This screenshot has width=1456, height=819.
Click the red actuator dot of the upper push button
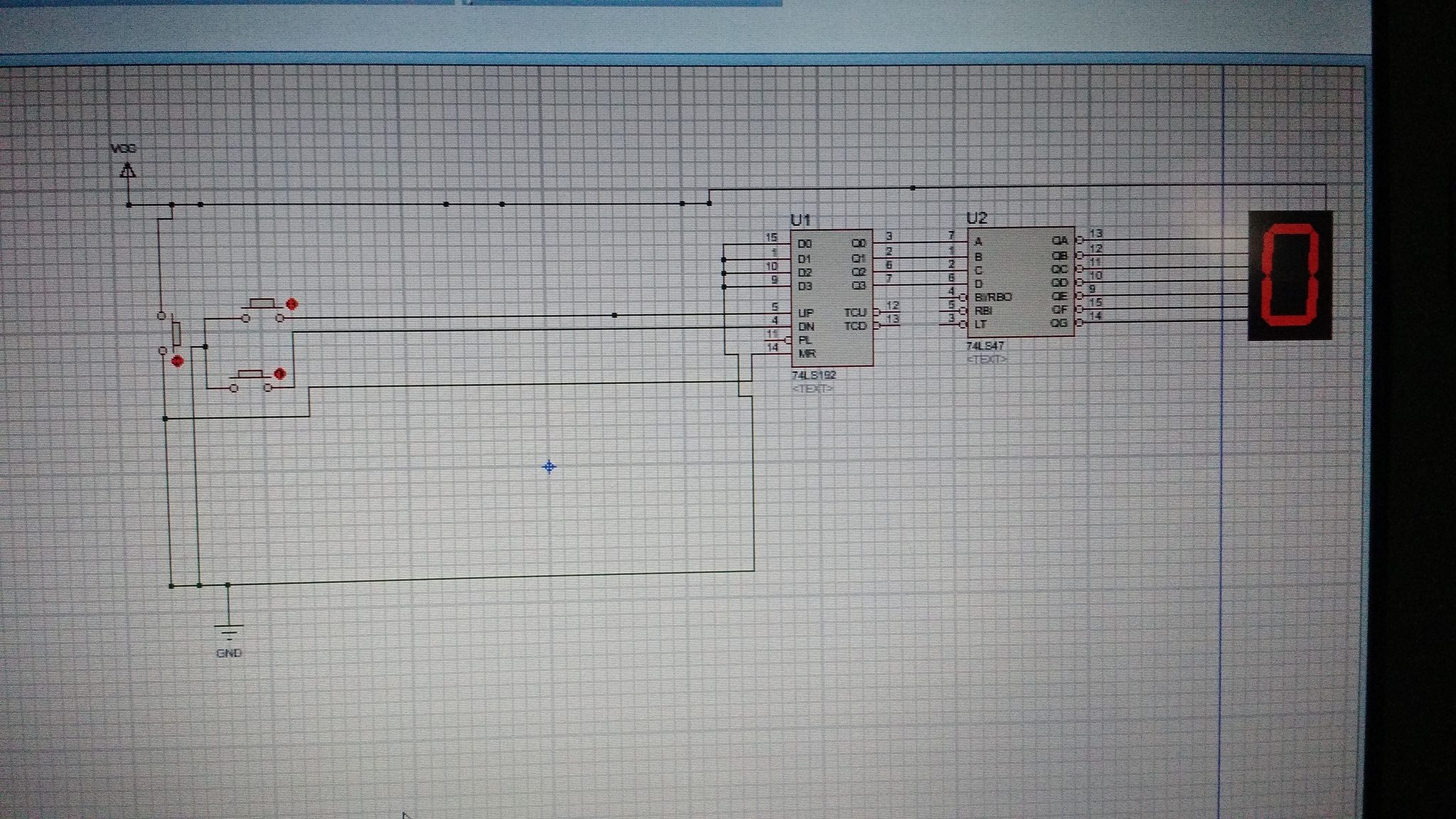pyautogui.click(x=291, y=304)
